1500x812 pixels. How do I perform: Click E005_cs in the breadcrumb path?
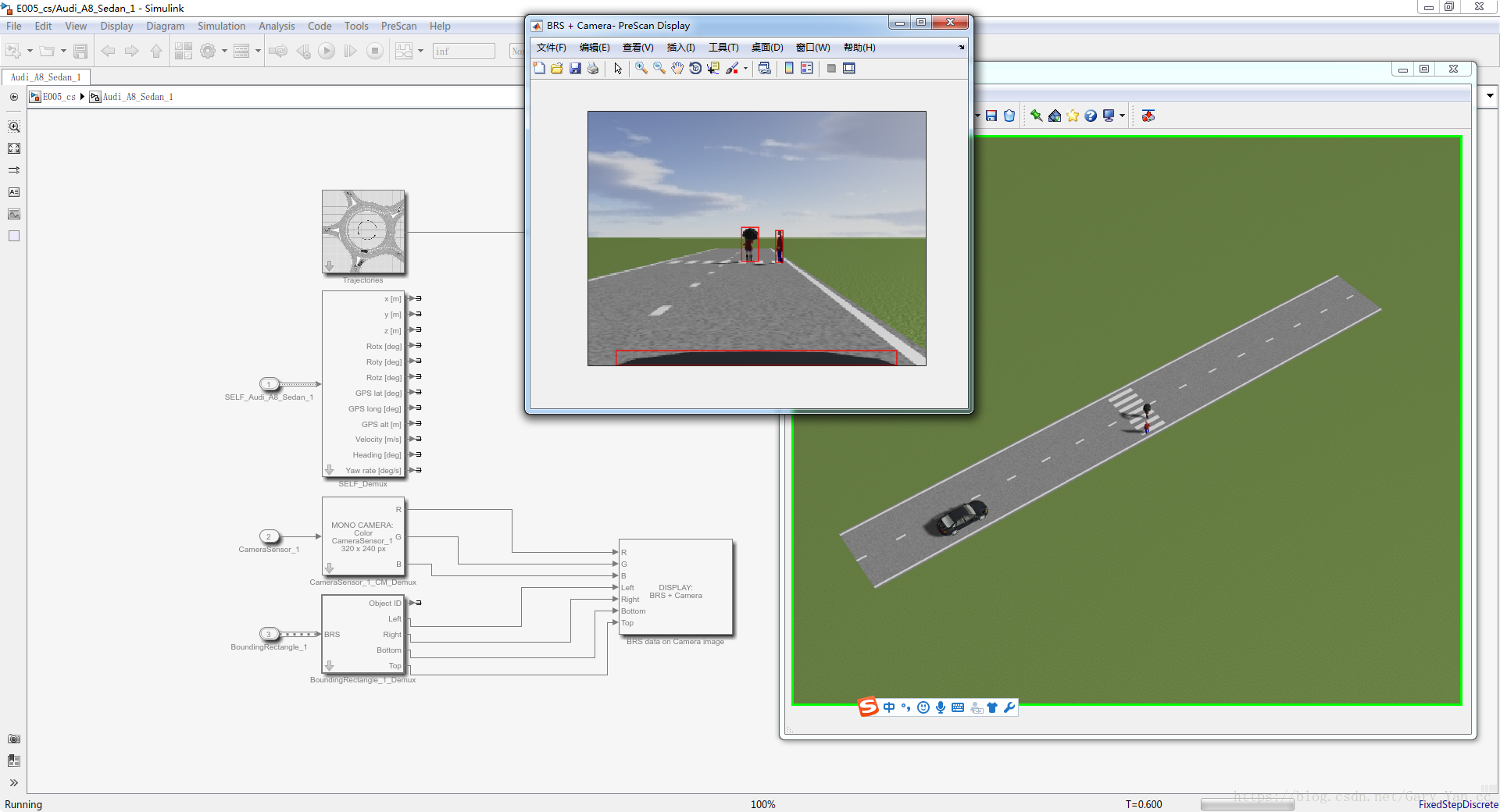tap(59, 97)
